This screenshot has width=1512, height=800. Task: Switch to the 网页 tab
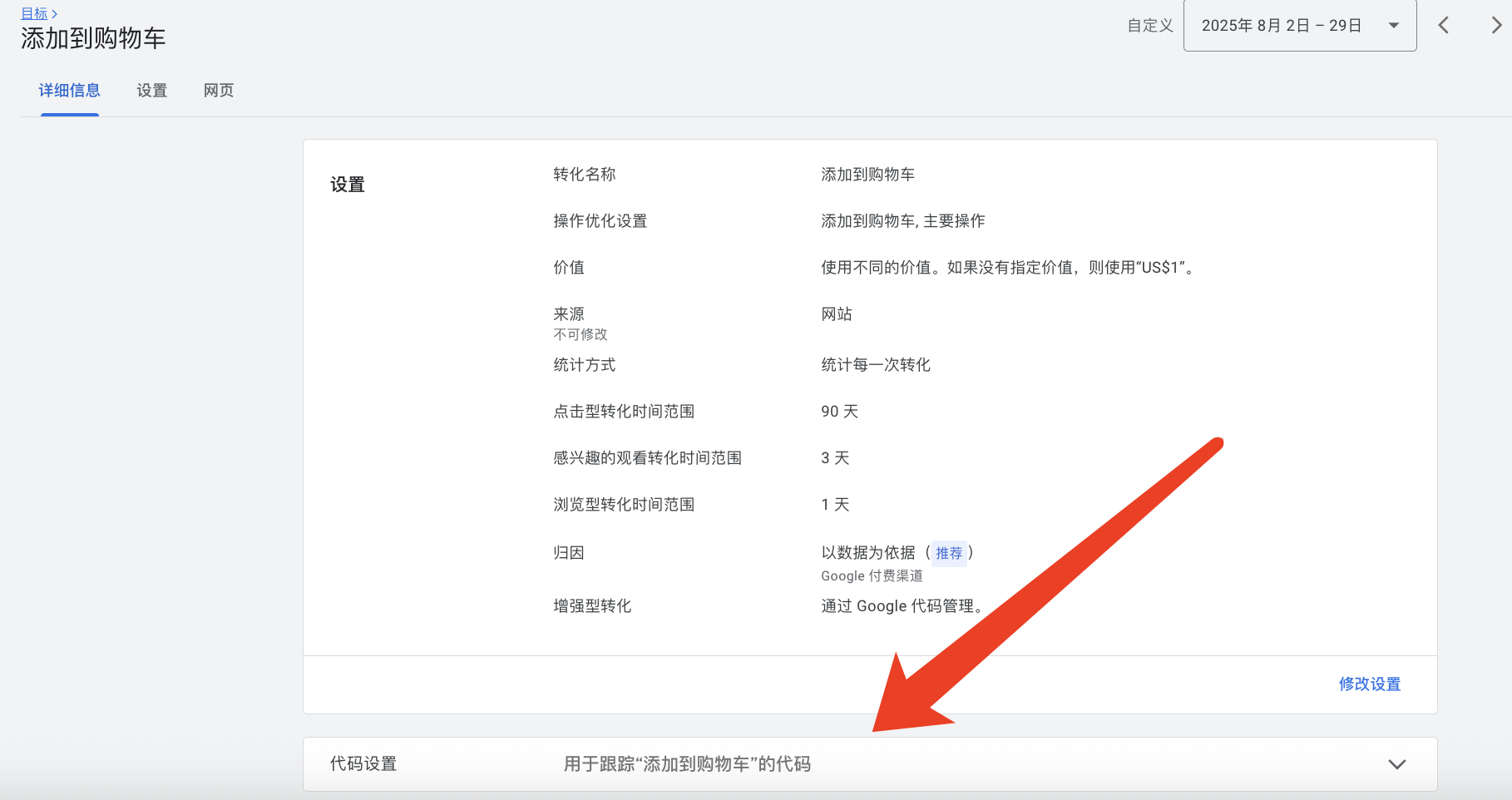219,91
